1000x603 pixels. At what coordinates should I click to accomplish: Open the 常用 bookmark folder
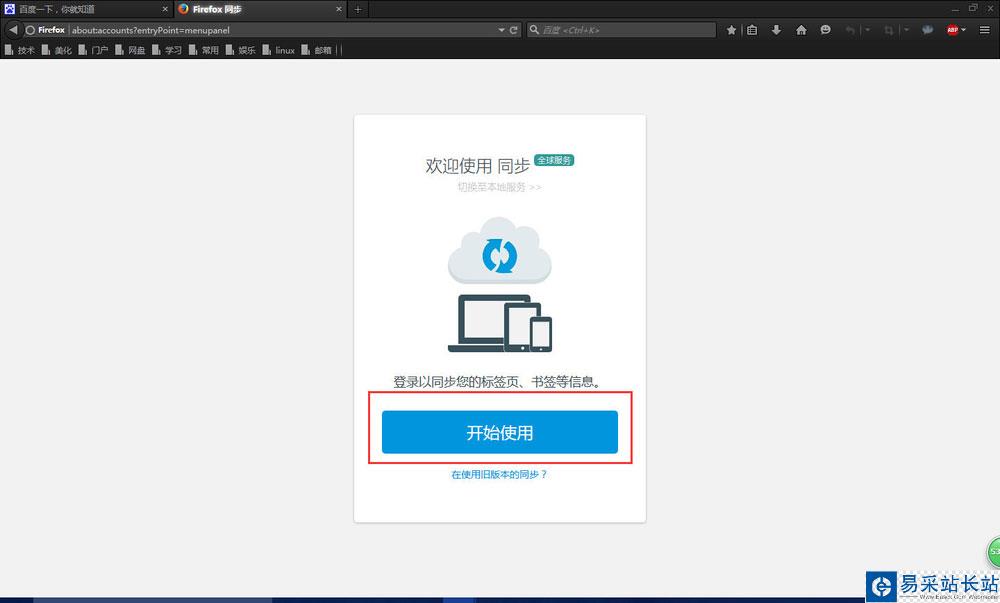click(204, 50)
